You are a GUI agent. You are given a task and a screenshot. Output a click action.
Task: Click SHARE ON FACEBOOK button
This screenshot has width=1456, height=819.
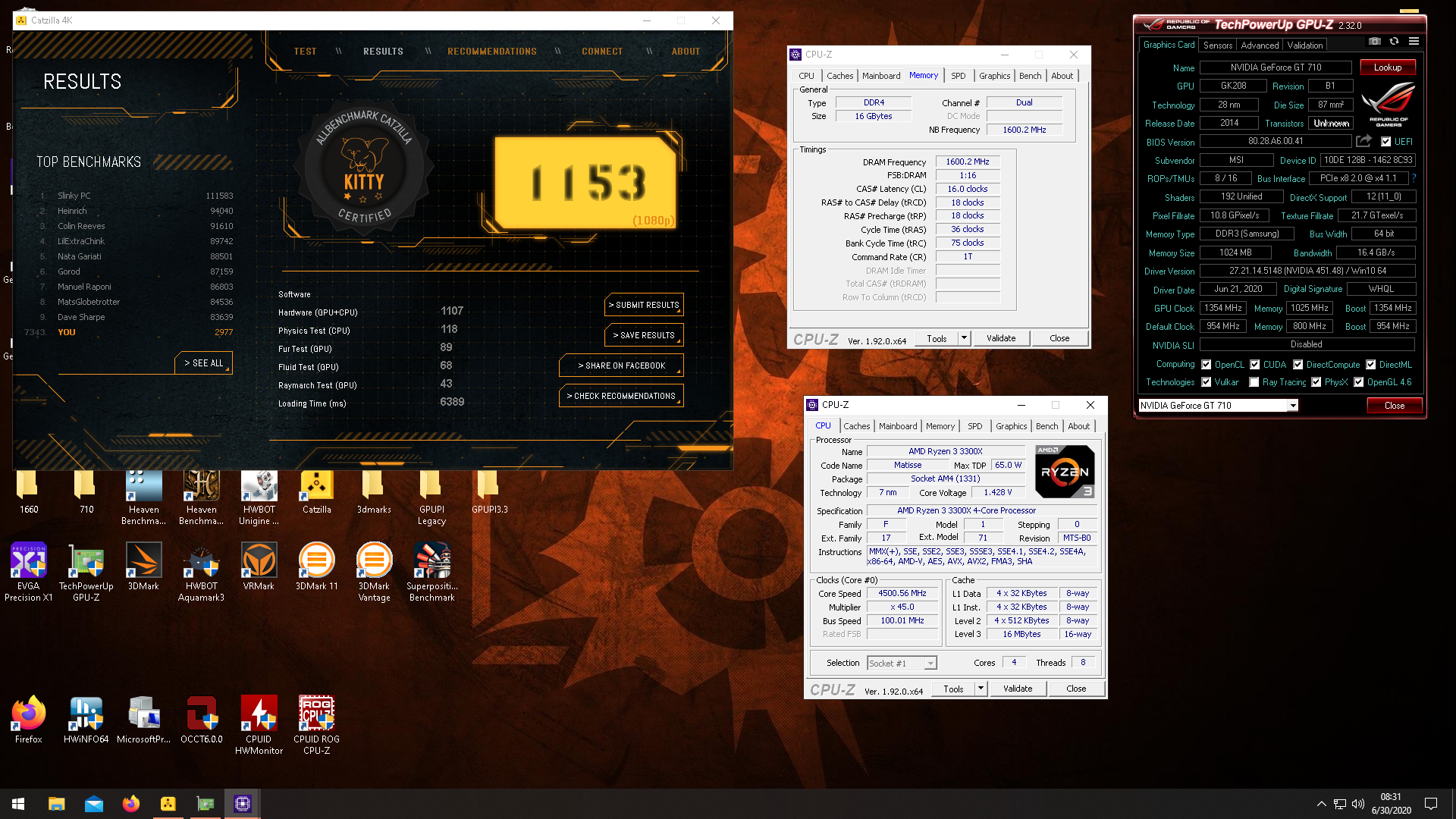click(621, 366)
